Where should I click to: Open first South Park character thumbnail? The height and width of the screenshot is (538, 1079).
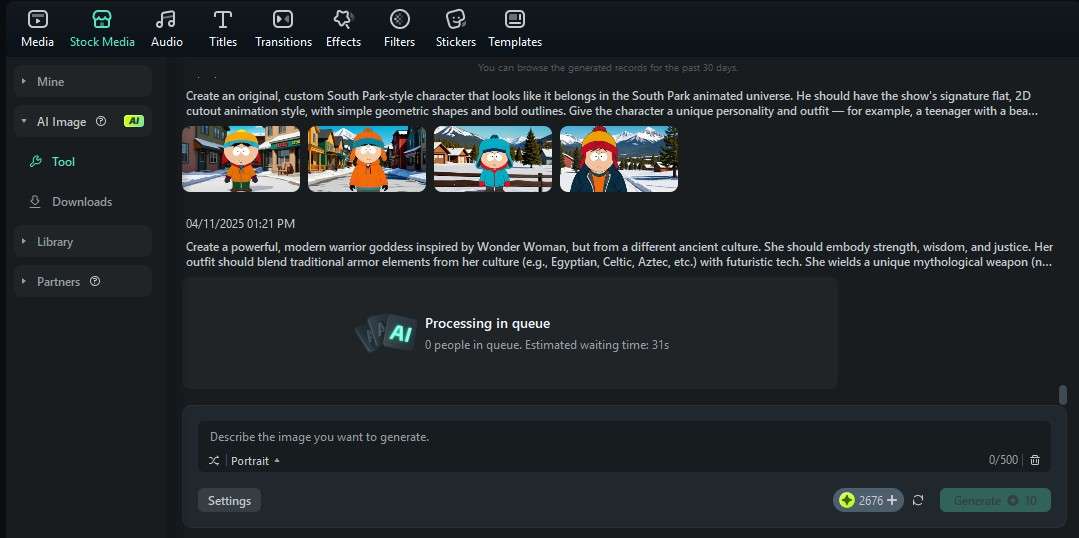(x=241, y=159)
